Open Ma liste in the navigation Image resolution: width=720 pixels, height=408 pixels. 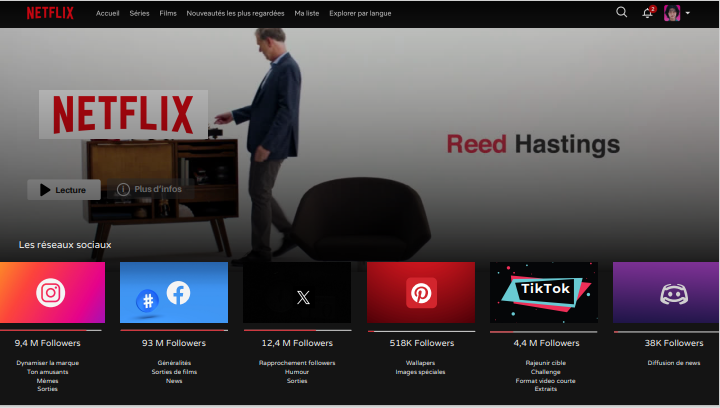[x=307, y=13]
